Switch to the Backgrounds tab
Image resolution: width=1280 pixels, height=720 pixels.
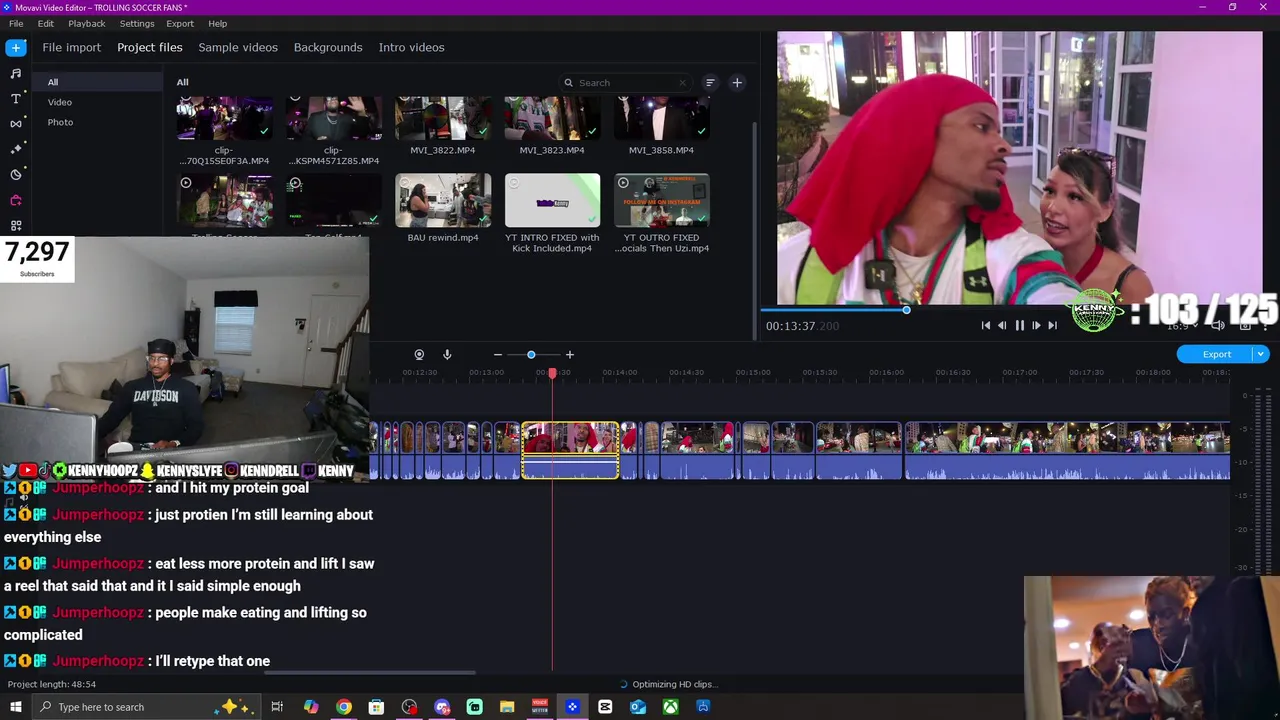pyautogui.click(x=328, y=47)
